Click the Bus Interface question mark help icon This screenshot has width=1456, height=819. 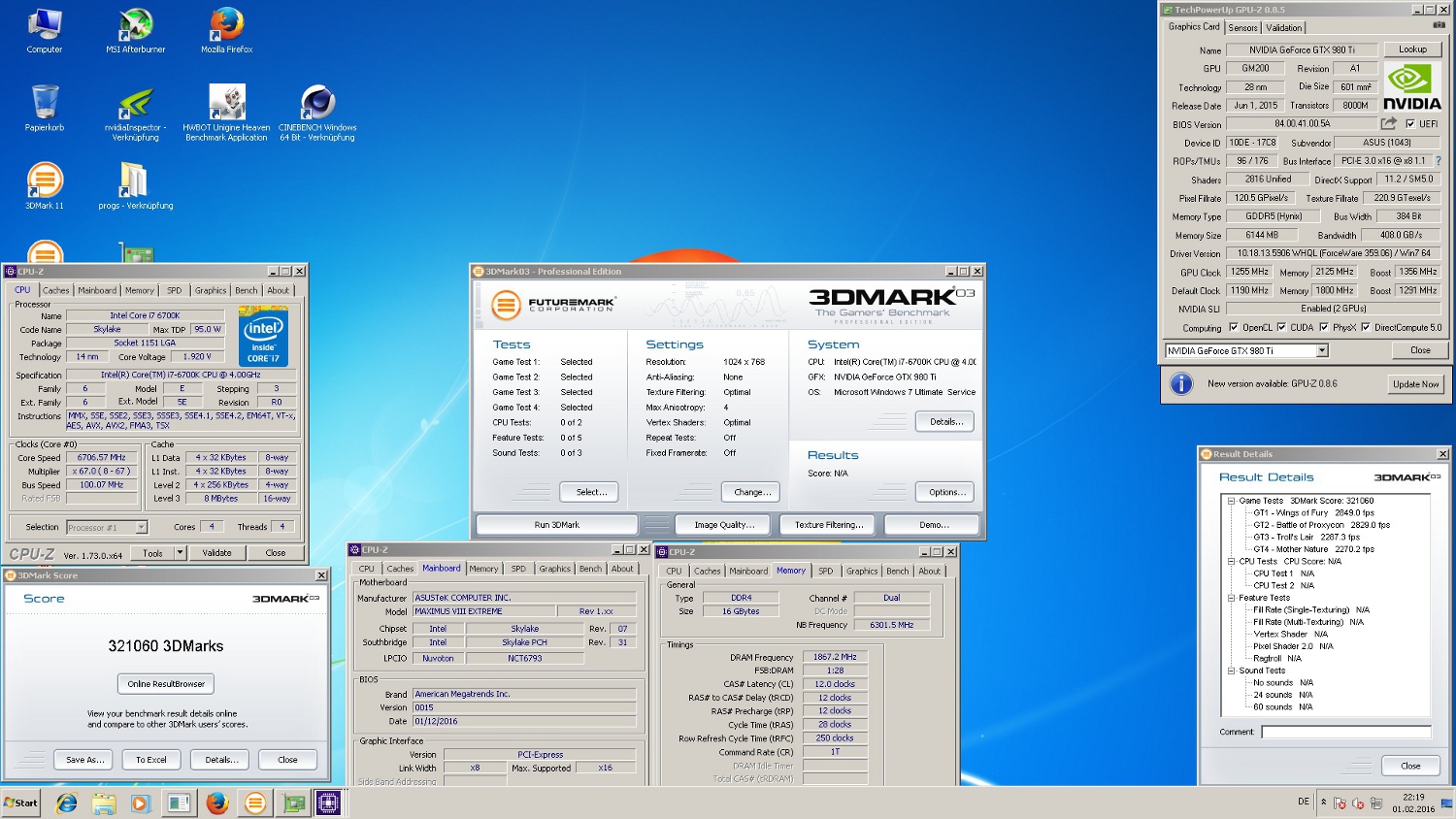[x=1439, y=161]
